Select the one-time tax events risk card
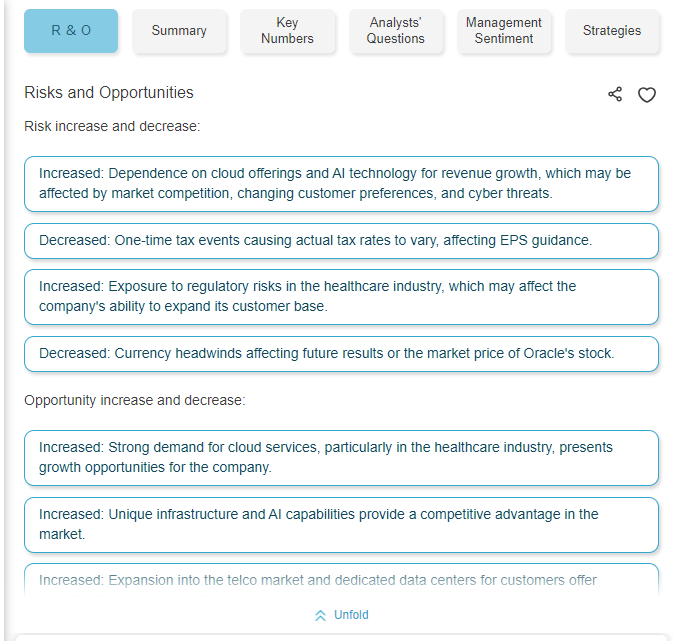Viewport: 673px width, 641px height. [x=341, y=240]
